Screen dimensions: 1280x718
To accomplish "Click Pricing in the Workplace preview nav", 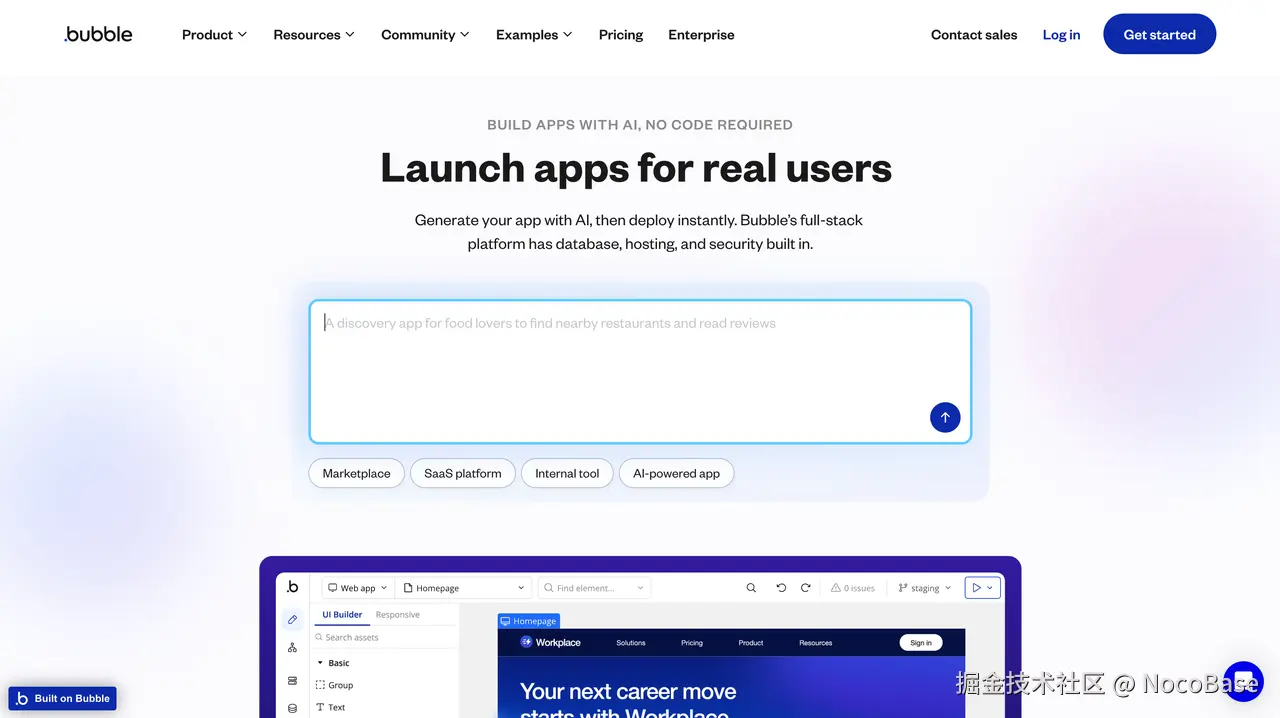I will click(x=692, y=643).
